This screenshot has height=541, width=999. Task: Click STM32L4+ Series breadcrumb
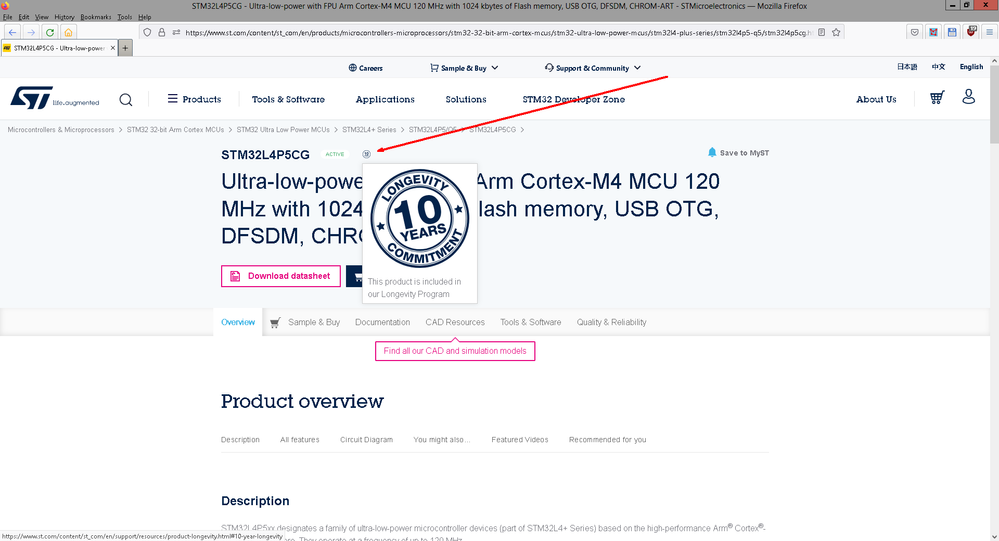pos(369,129)
